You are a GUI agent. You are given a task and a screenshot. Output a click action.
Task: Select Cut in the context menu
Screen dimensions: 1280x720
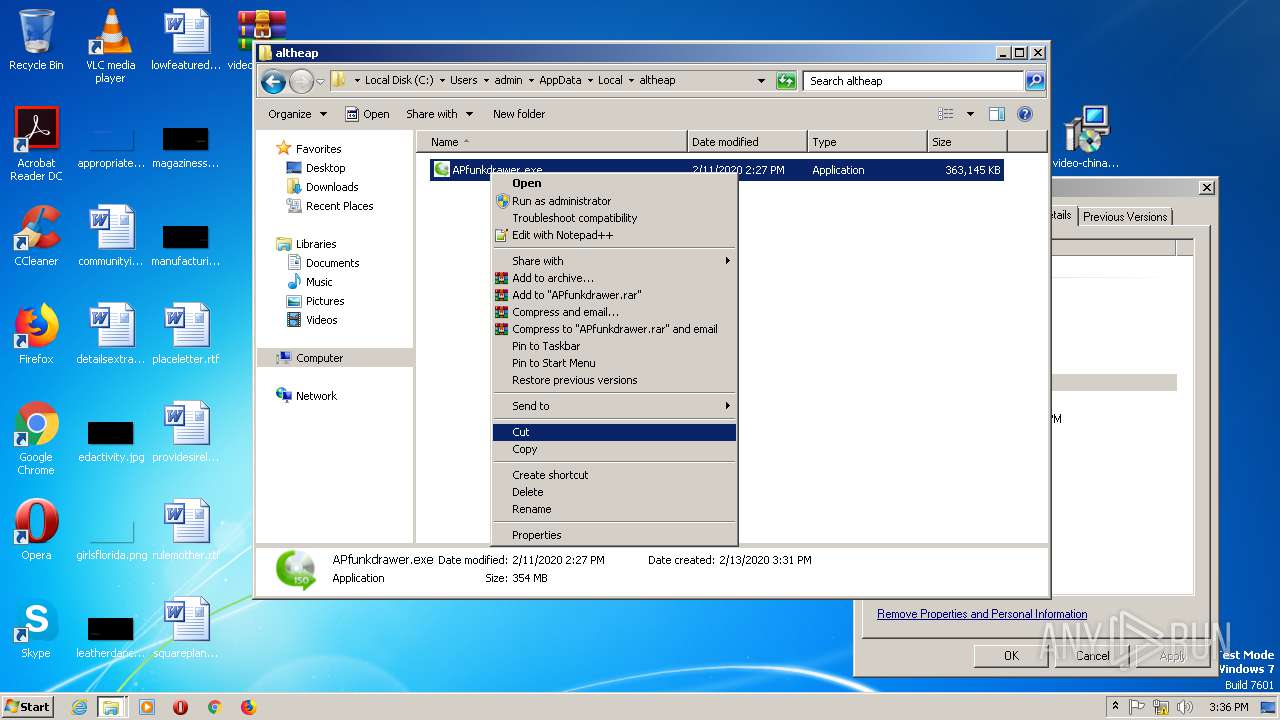614,432
